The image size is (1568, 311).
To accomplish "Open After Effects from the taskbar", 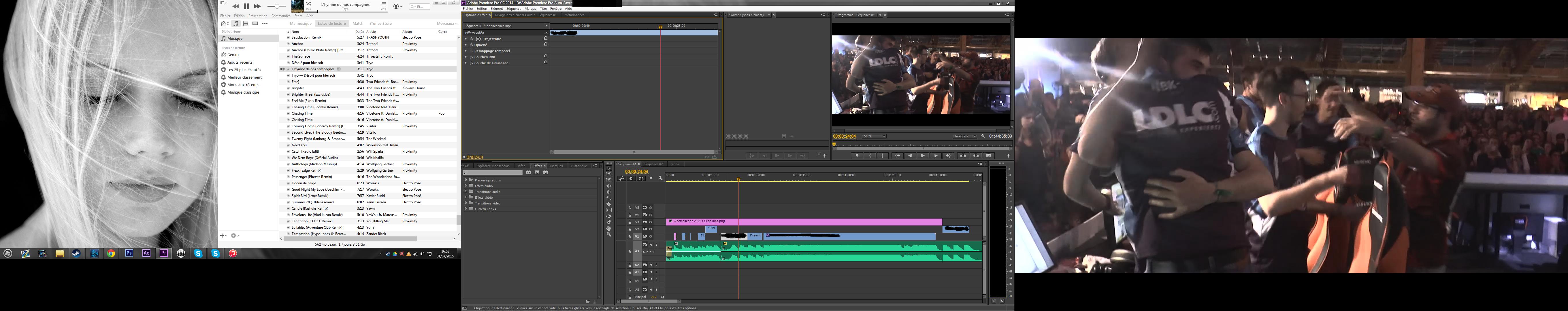I will pyautogui.click(x=146, y=253).
